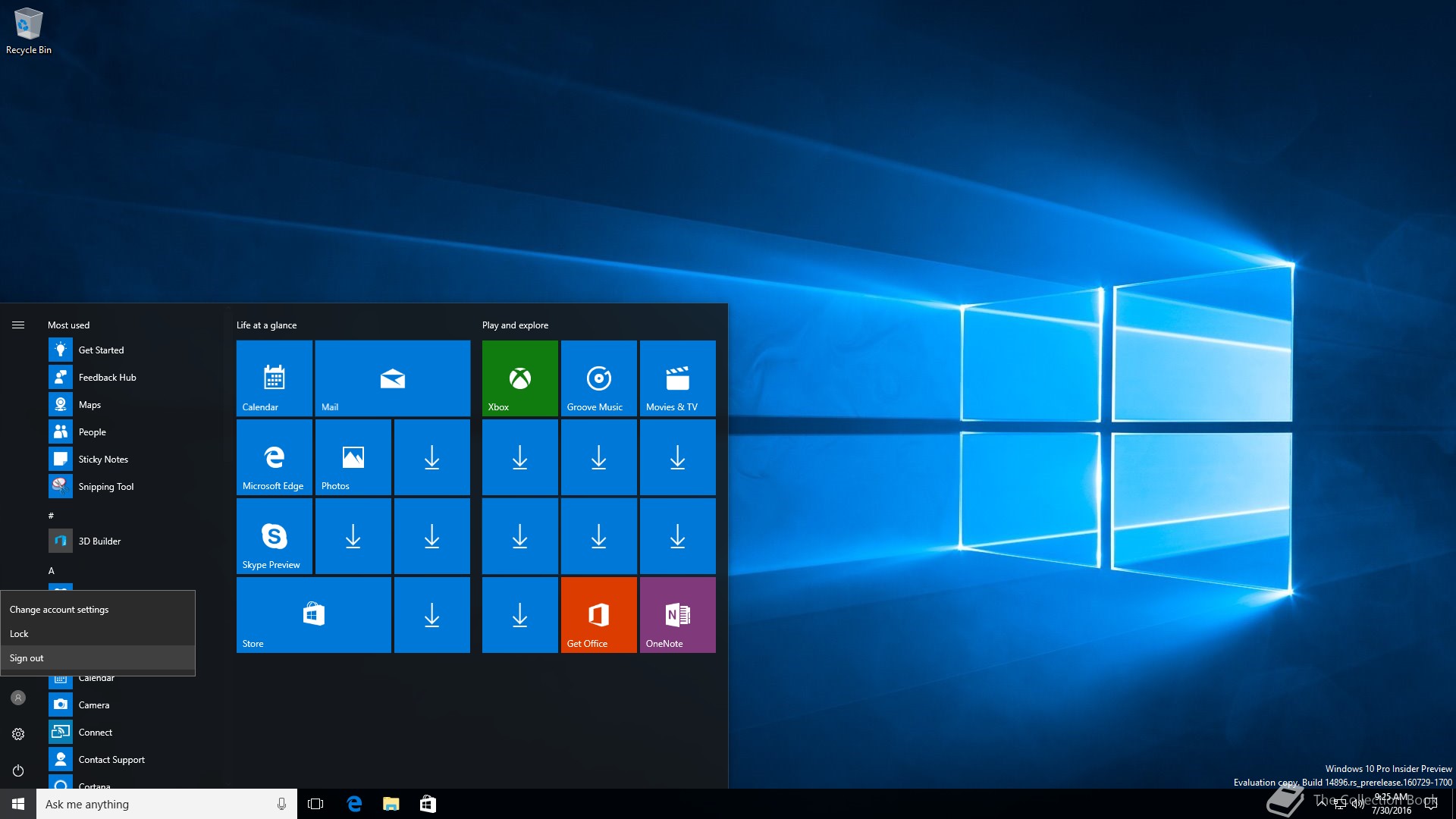Viewport: 1456px width, 819px height.
Task: Open the Store tile
Action: (x=313, y=614)
